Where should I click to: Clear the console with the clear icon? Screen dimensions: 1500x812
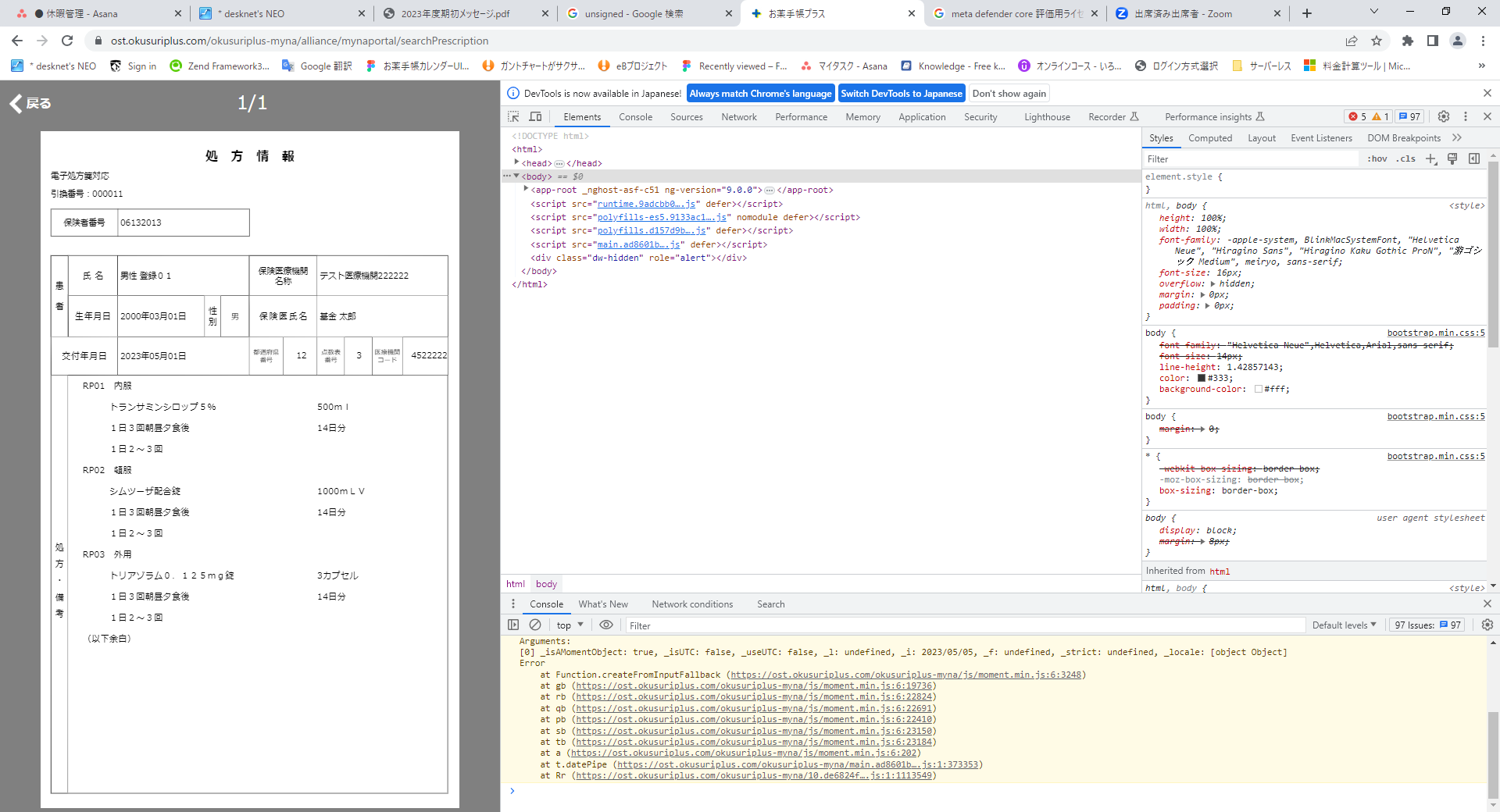535,625
